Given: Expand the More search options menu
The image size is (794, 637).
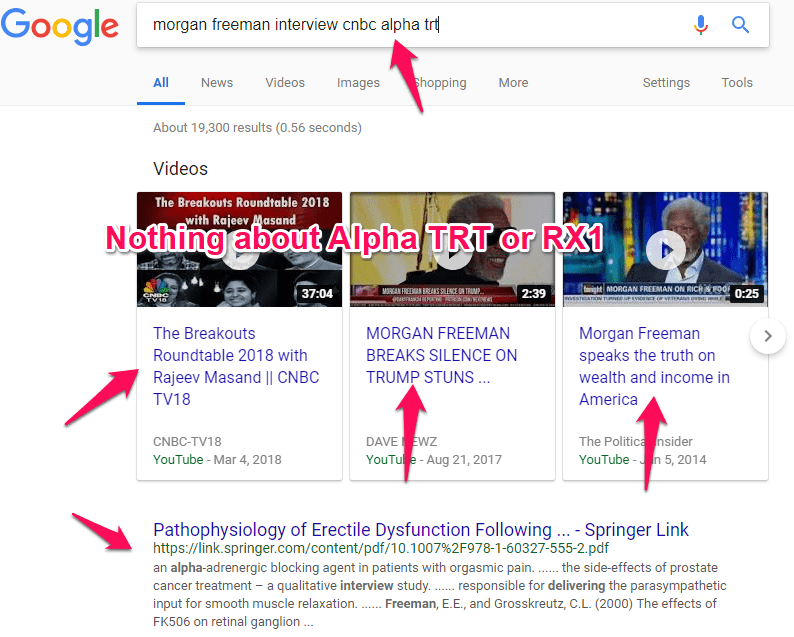Looking at the screenshot, I should (513, 83).
